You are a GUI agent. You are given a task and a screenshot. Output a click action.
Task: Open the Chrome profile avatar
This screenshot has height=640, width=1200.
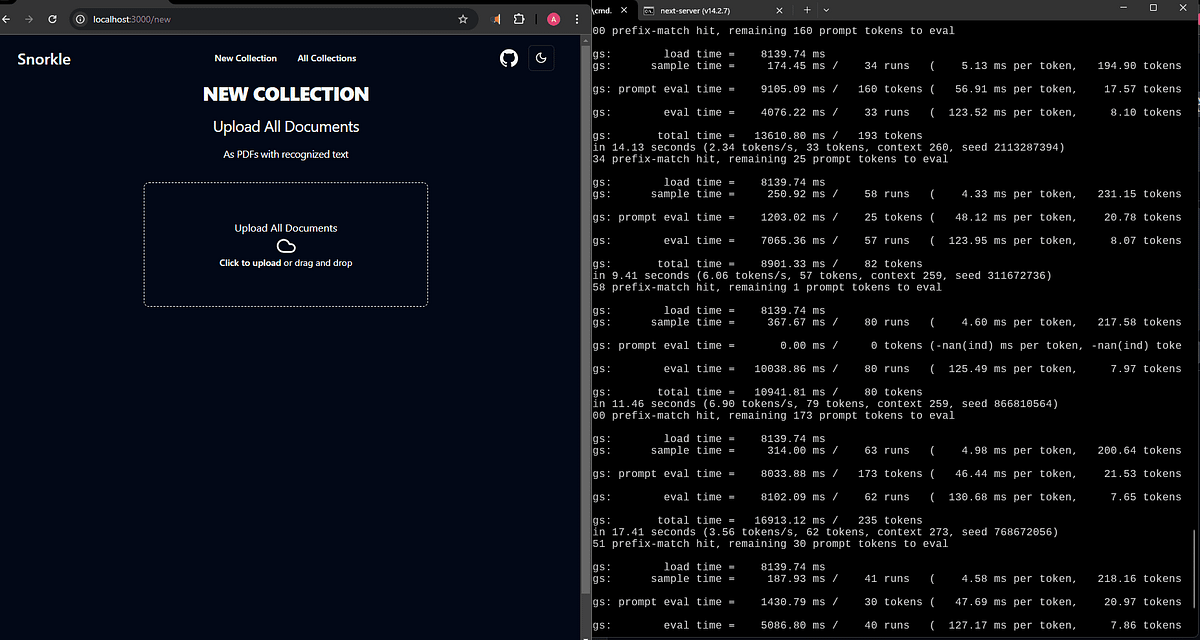pos(553,19)
